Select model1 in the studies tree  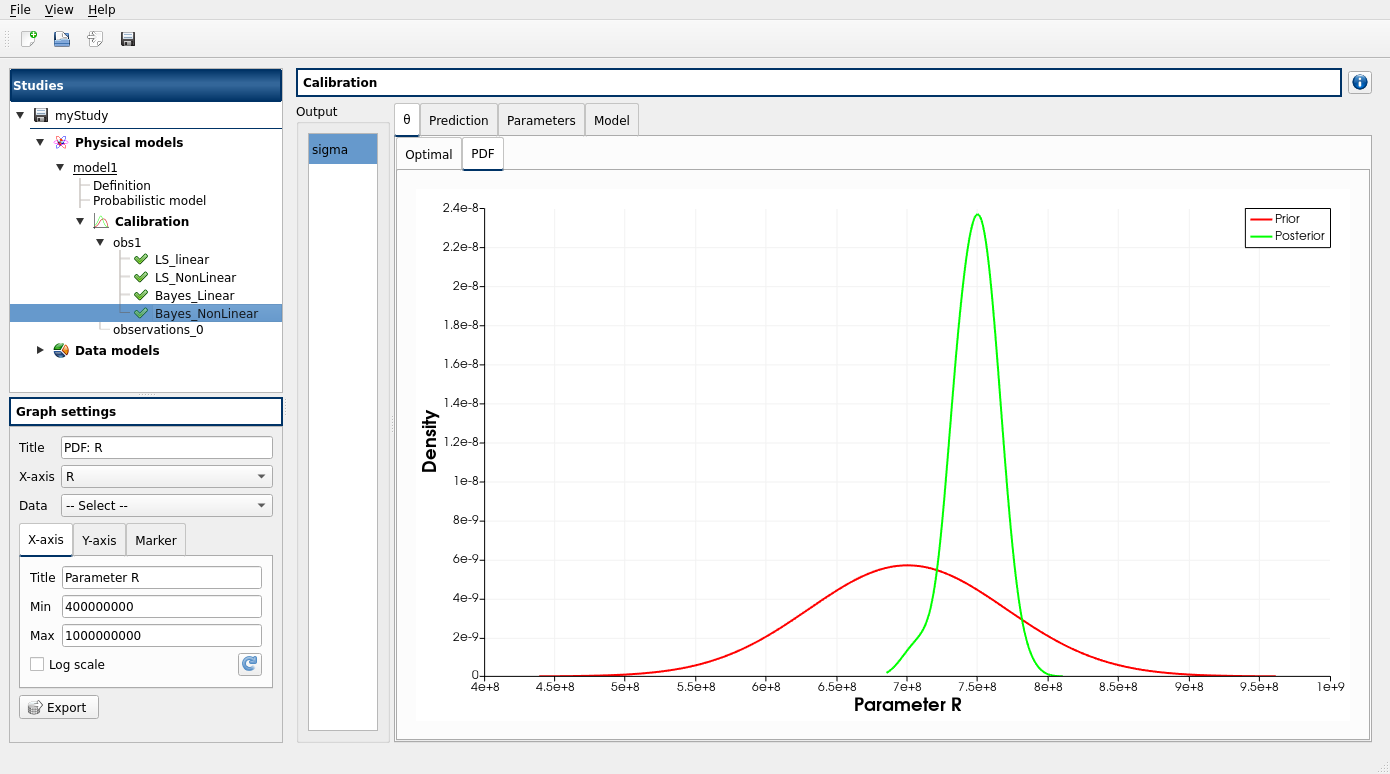(95, 167)
